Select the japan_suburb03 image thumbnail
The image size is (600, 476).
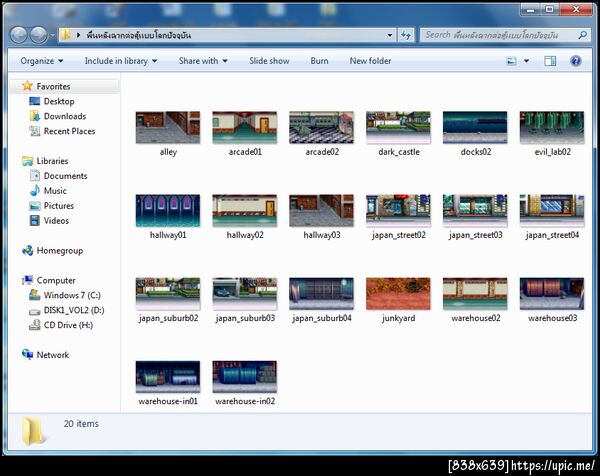pos(245,294)
